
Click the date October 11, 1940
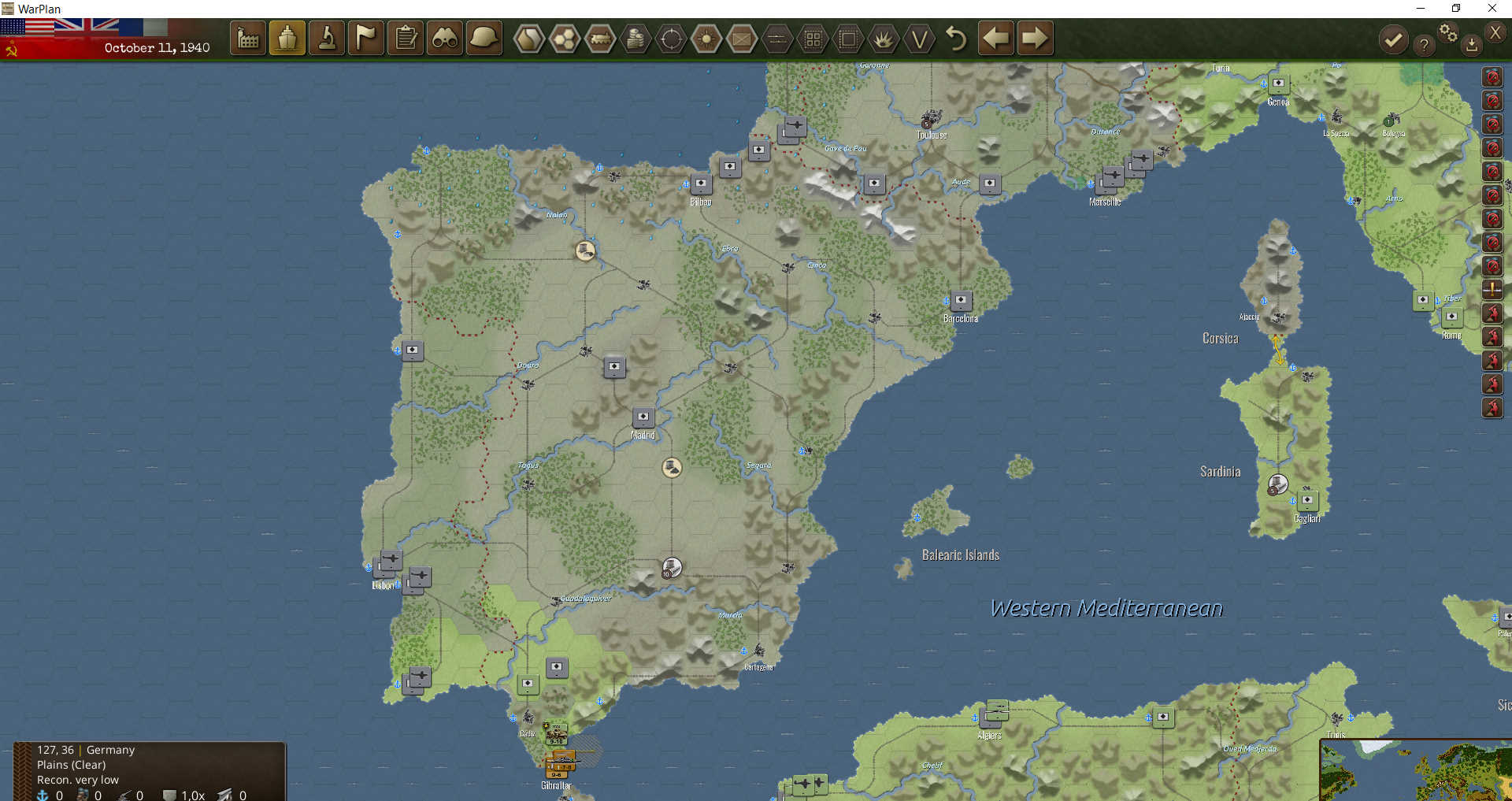(x=157, y=48)
